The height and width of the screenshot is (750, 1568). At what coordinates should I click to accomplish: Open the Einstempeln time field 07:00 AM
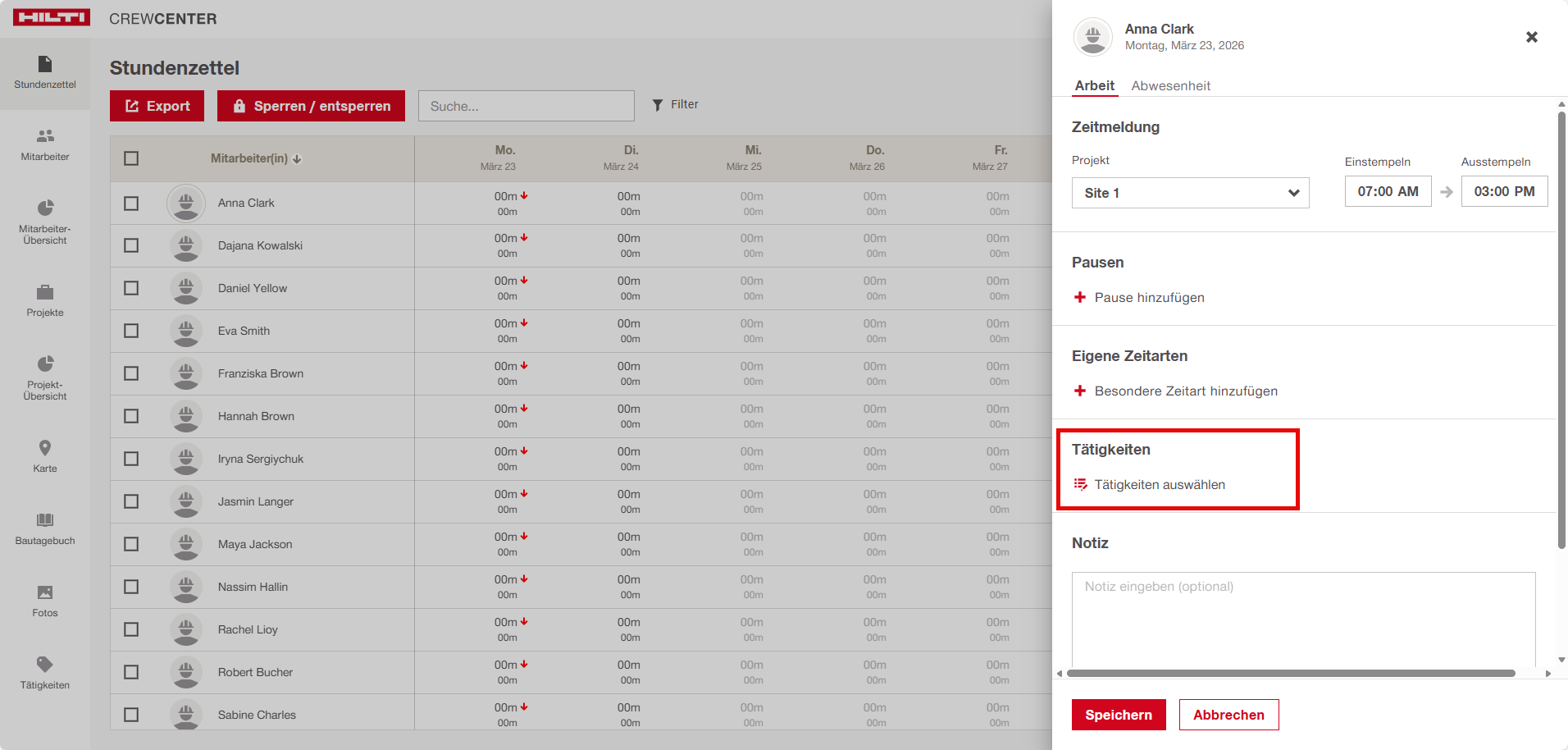(1388, 191)
